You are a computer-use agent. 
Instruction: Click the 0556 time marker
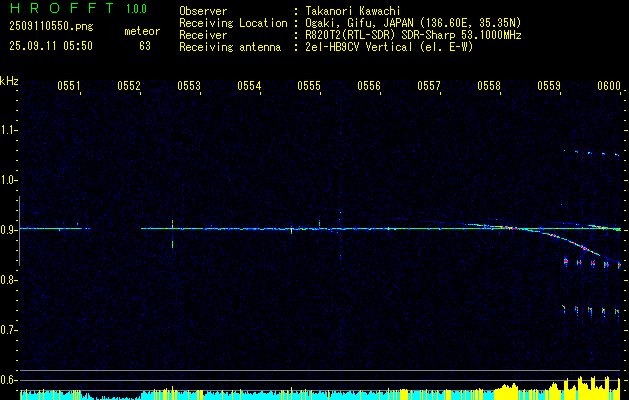pos(369,85)
